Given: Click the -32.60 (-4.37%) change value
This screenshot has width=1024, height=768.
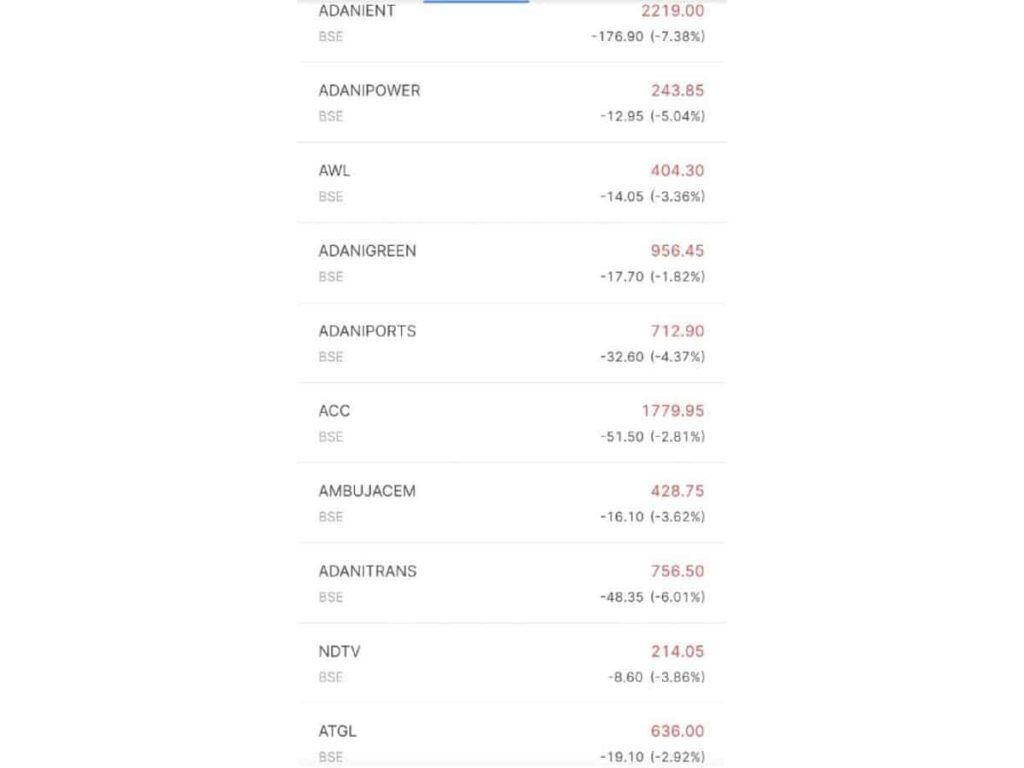Looking at the screenshot, I should (652, 357).
